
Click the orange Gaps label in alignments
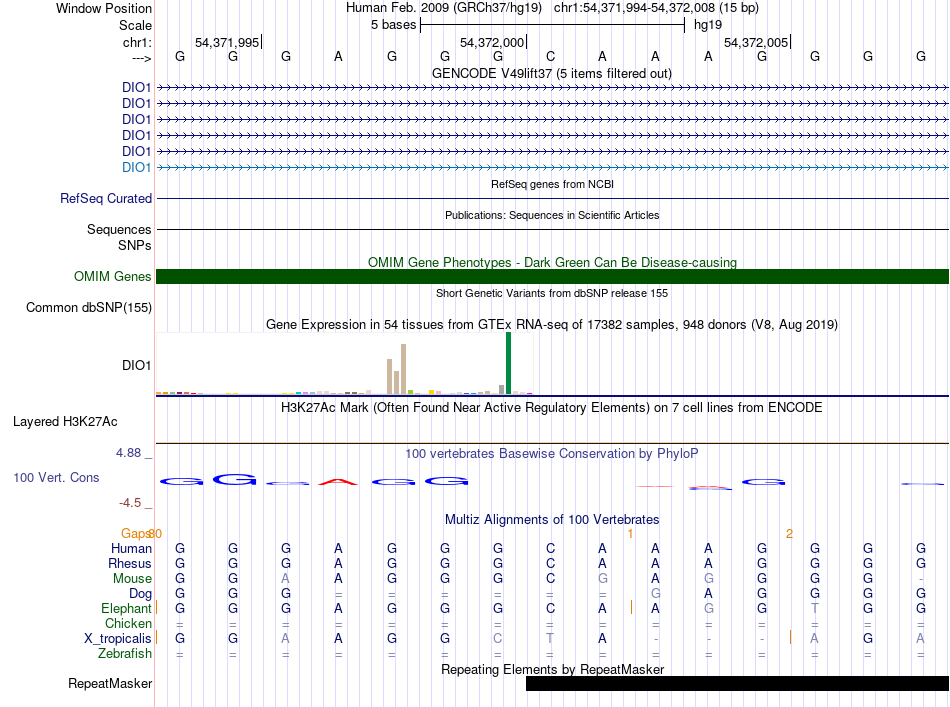click(x=135, y=533)
